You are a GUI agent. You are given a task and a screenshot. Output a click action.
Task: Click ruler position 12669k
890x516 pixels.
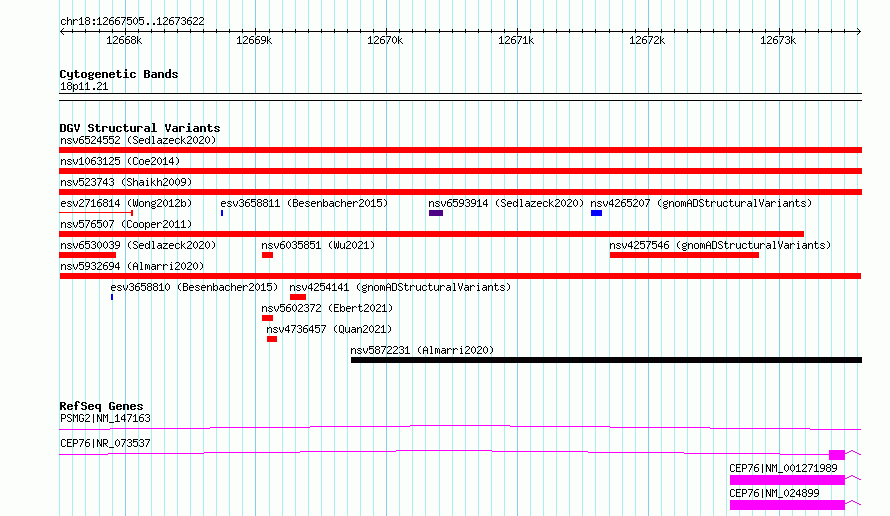click(x=254, y=40)
